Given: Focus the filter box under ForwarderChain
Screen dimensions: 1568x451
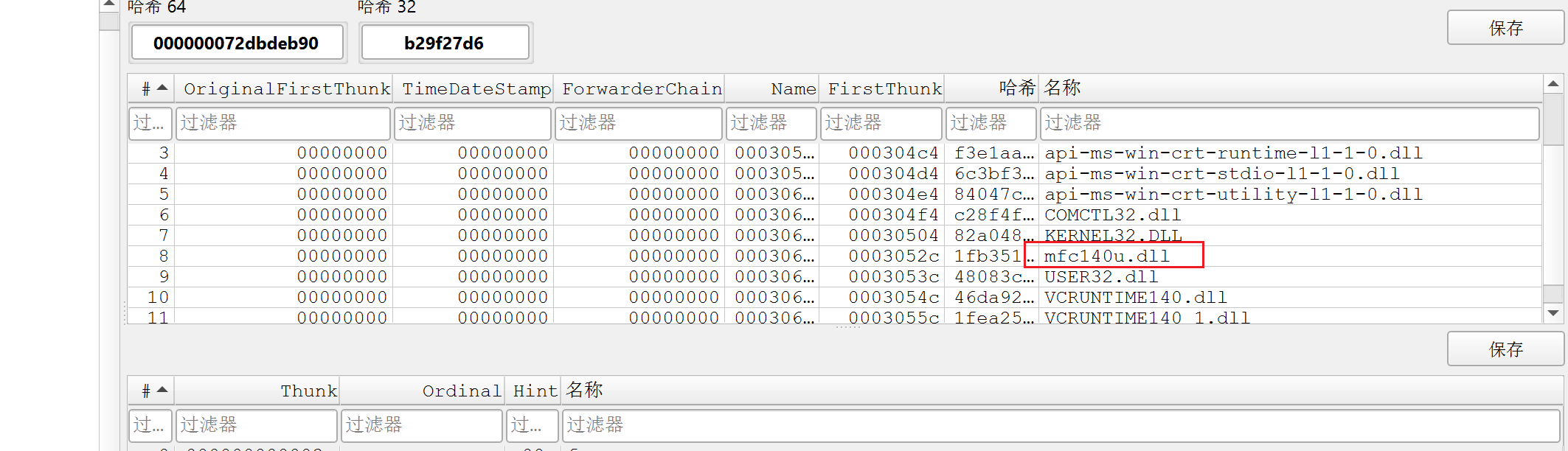Looking at the screenshot, I should (x=639, y=123).
